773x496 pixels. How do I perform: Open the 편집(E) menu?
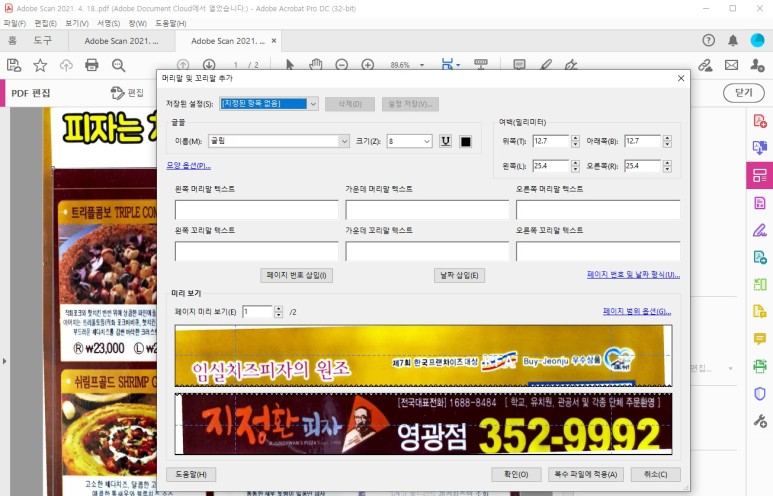pos(45,23)
